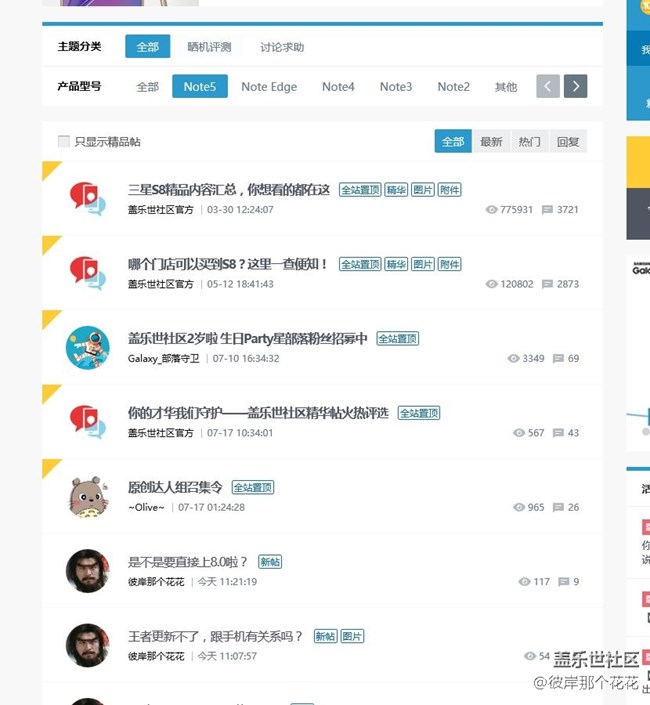Click avatar of S8精品内容汇总 post
This screenshot has width=650, height=705.
88,199
